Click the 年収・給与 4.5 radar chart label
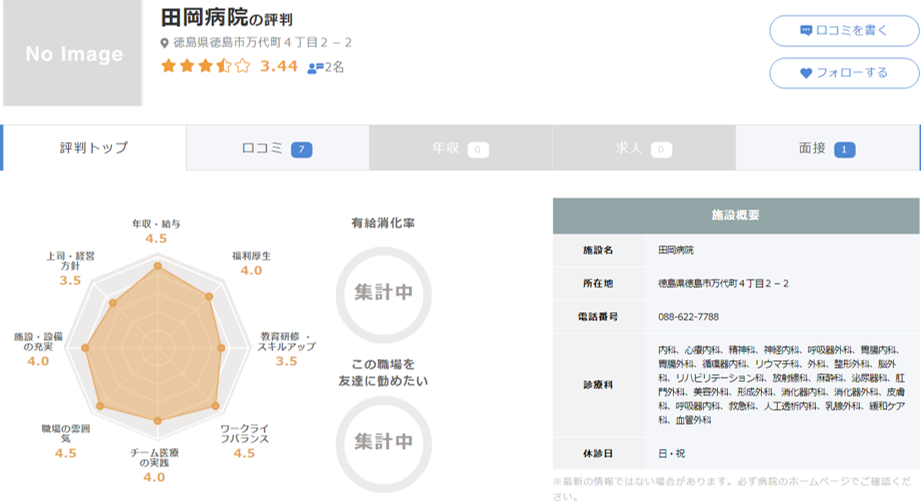Image resolution: width=921 pixels, height=504 pixels. [x=156, y=231]
